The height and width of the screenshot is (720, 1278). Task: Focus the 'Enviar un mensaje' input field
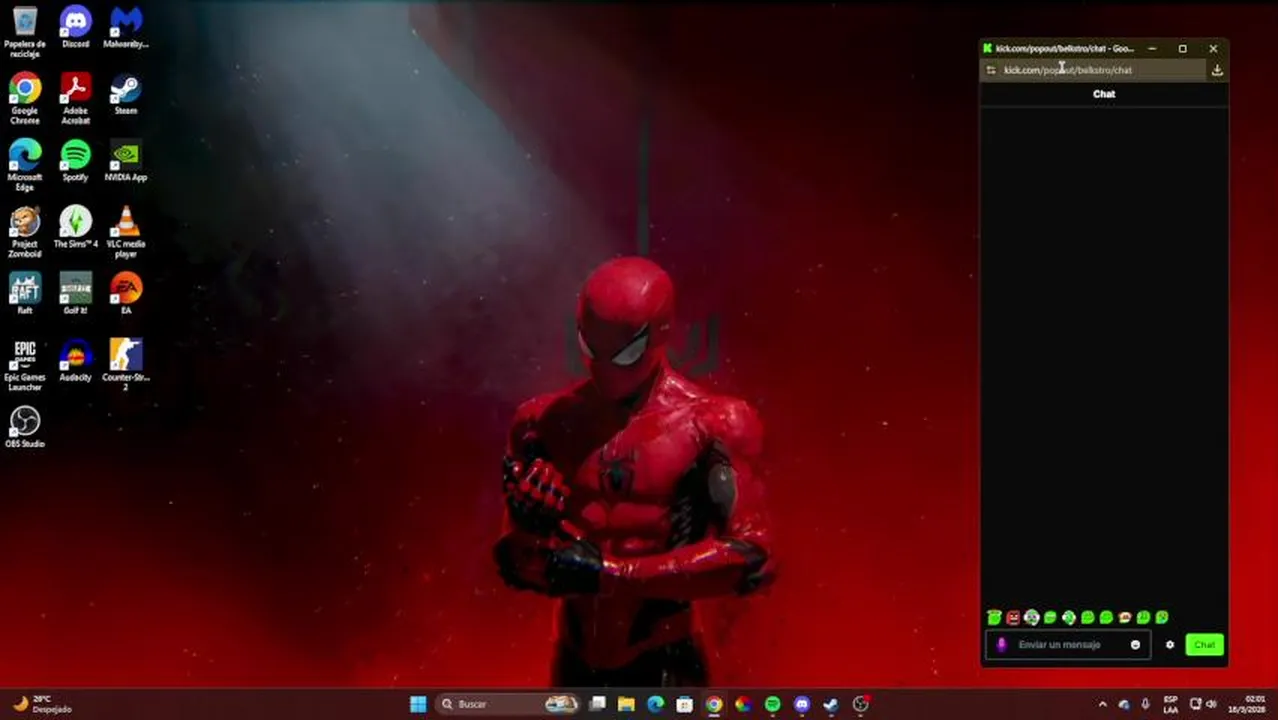[1070, 645]
